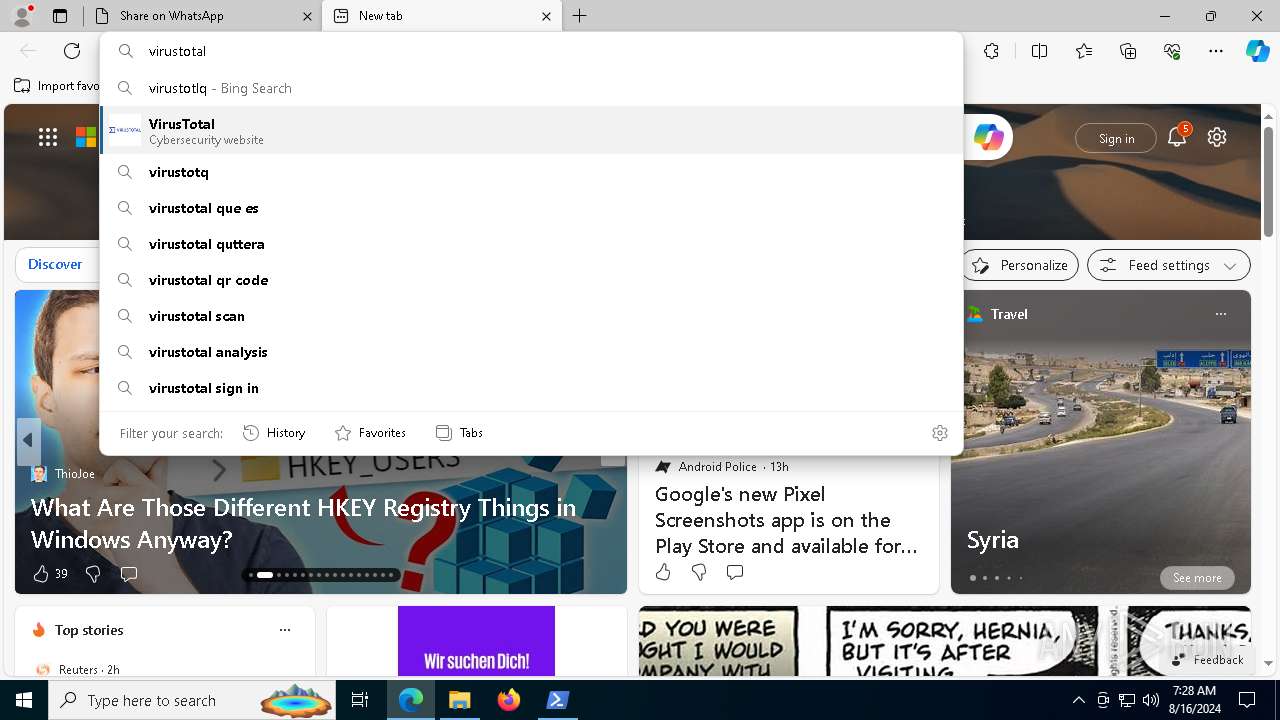
Task: Close the Share on WhatsApp tab
Action: pyautogui.click(x=307, y=16)
